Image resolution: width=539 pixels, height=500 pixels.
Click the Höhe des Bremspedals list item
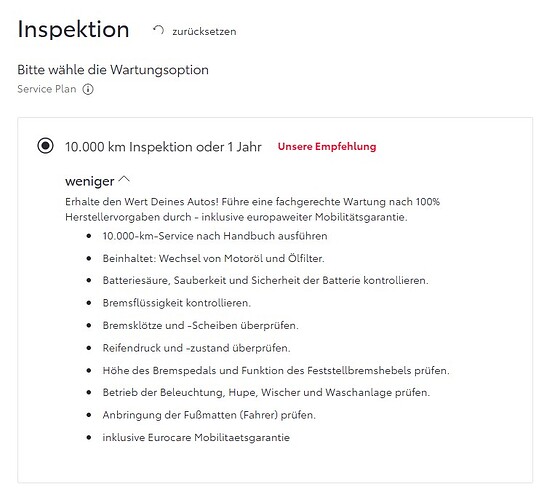click(276, 371)
